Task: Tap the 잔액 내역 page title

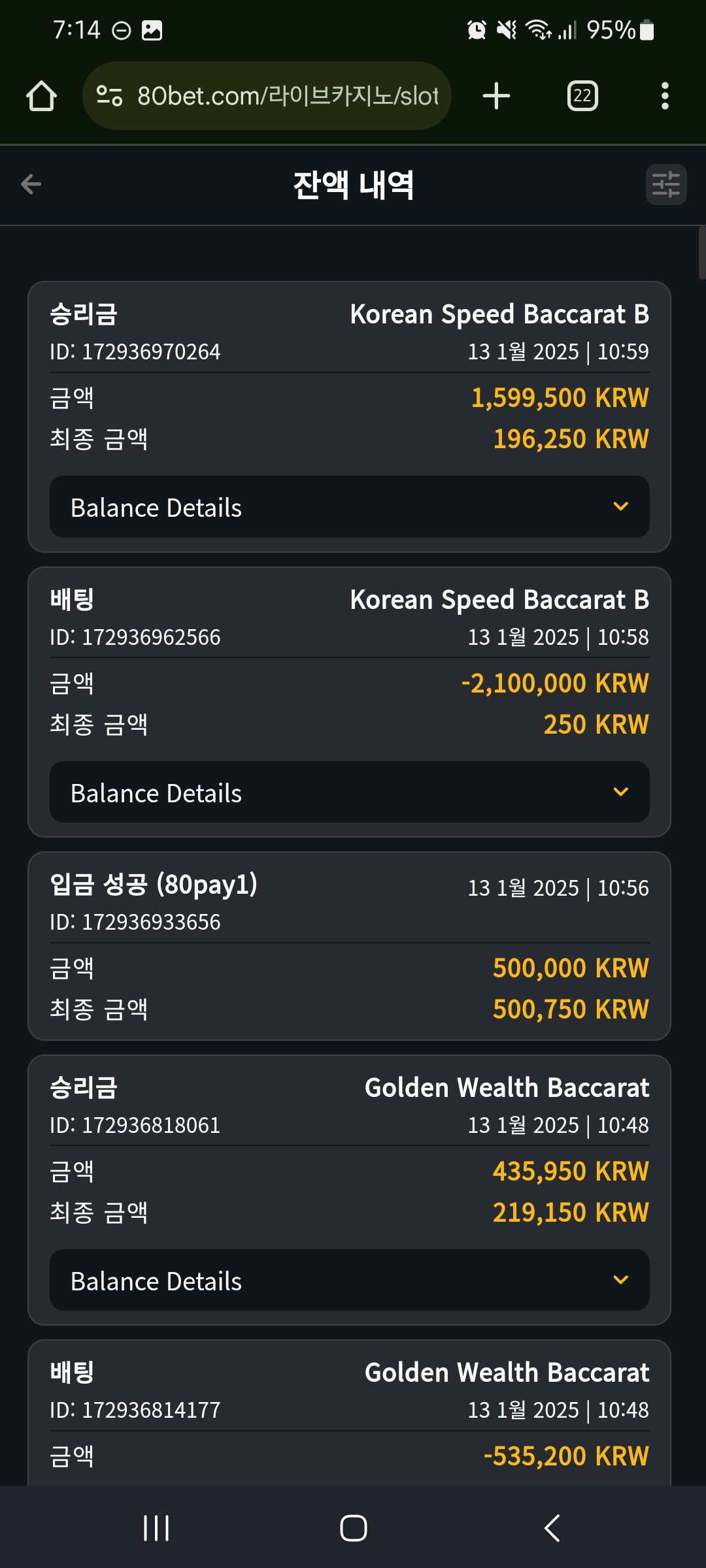Action: (x=353, y=185)
